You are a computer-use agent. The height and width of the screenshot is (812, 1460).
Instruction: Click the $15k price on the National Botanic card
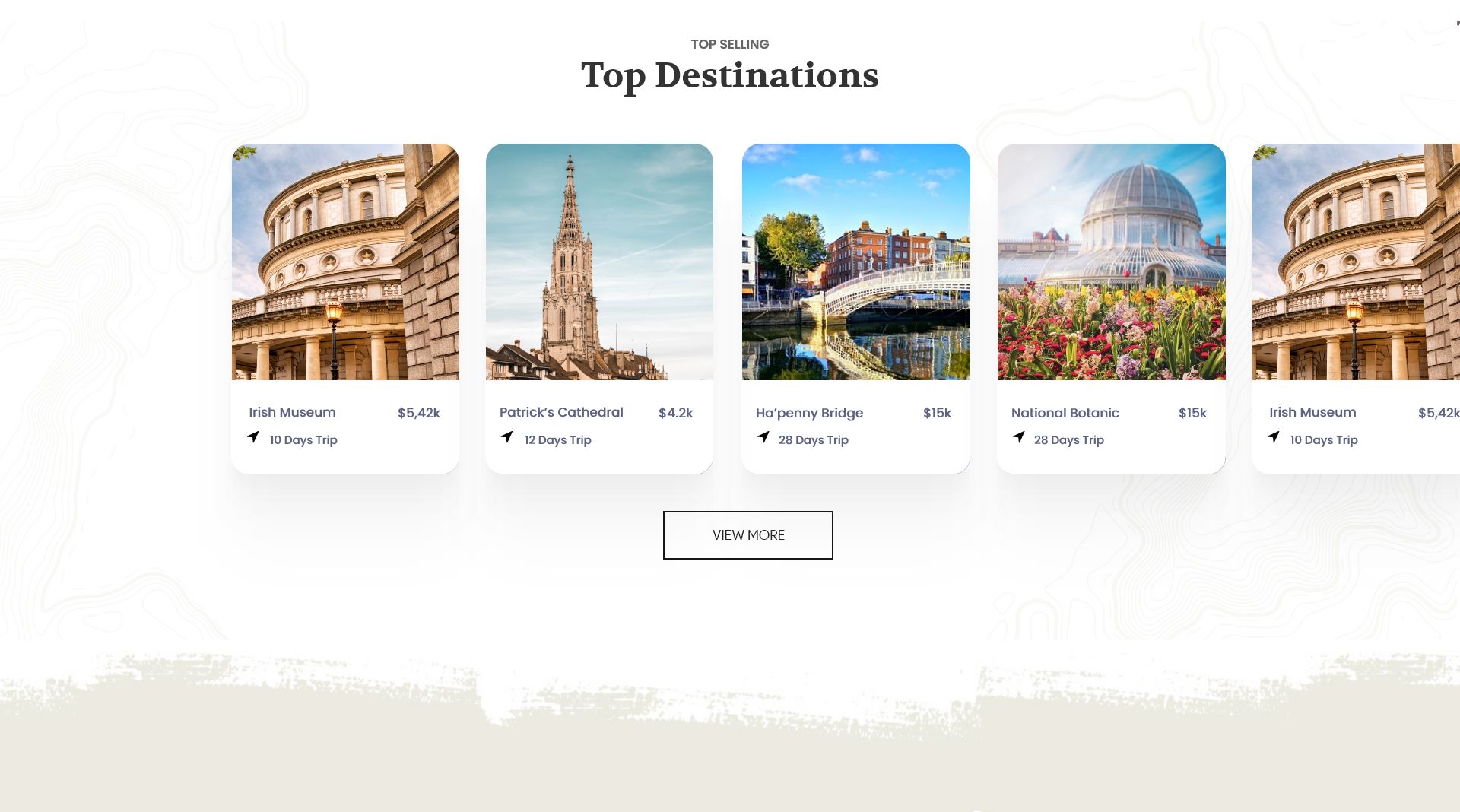(1192, 413)
